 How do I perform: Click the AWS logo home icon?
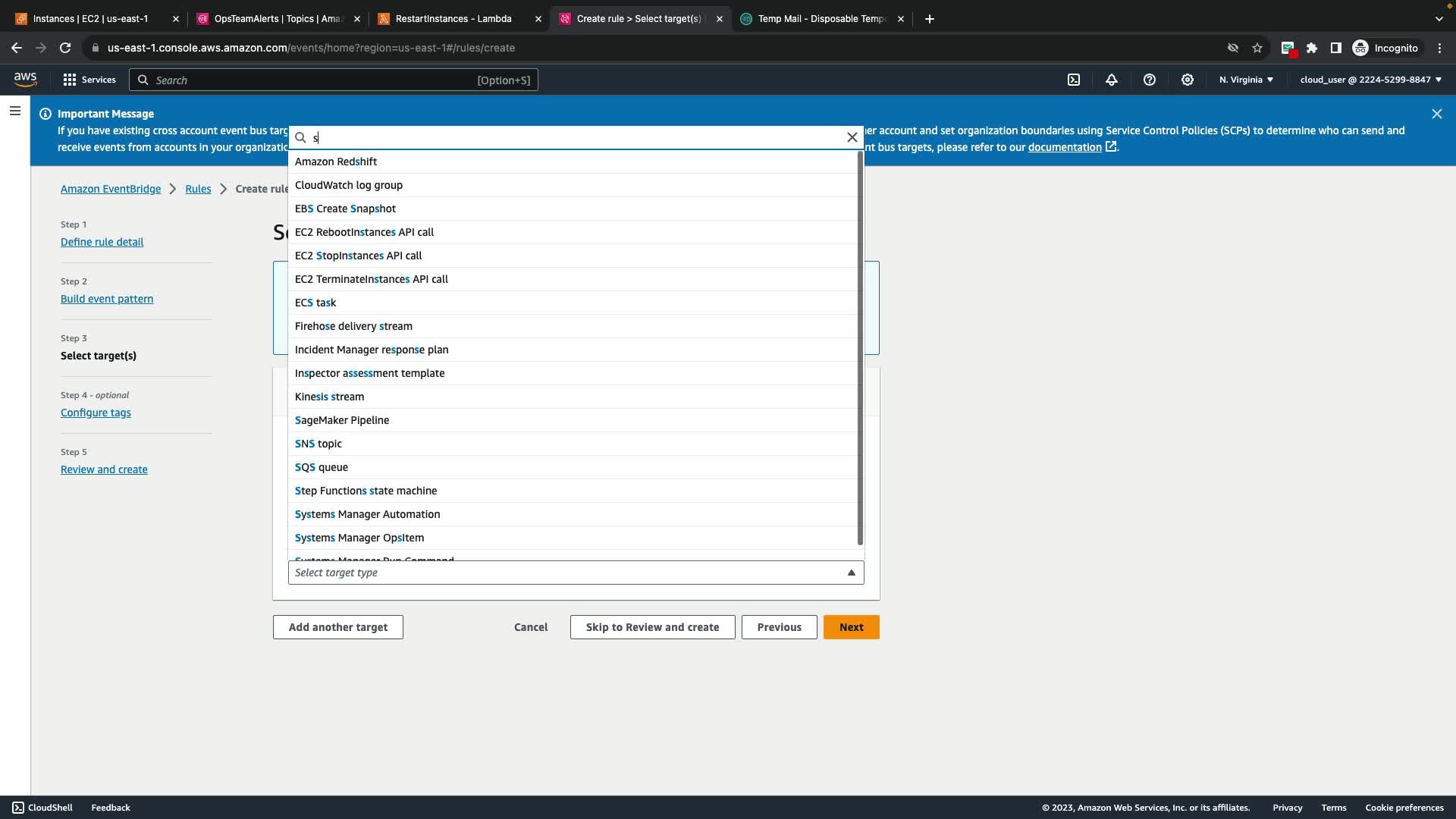(25, 80)
